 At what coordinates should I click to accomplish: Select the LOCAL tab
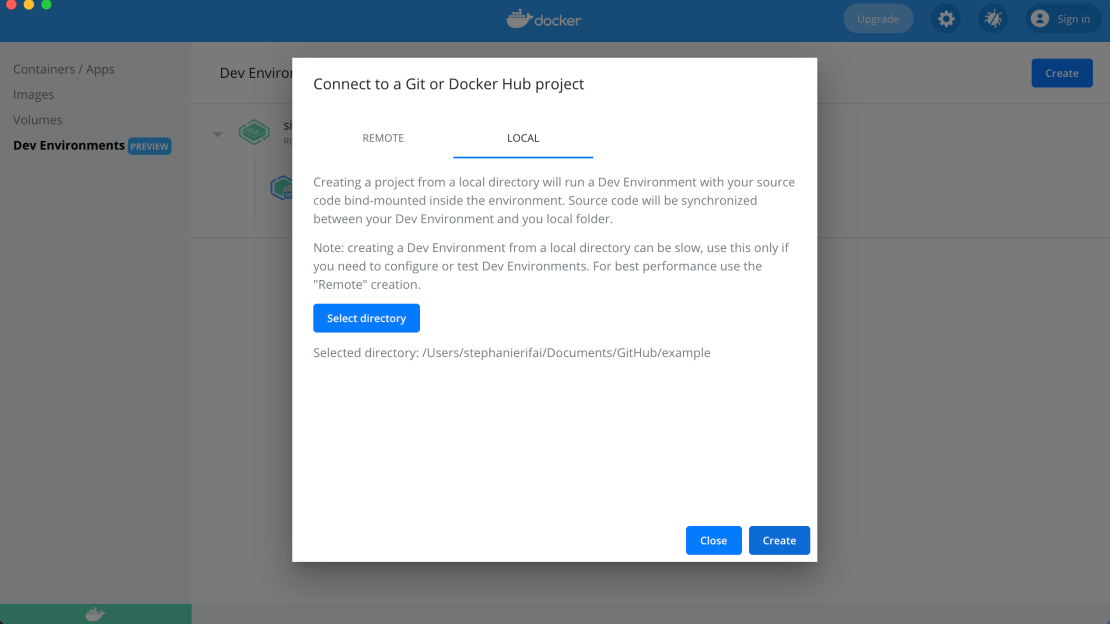coord(523,138)
